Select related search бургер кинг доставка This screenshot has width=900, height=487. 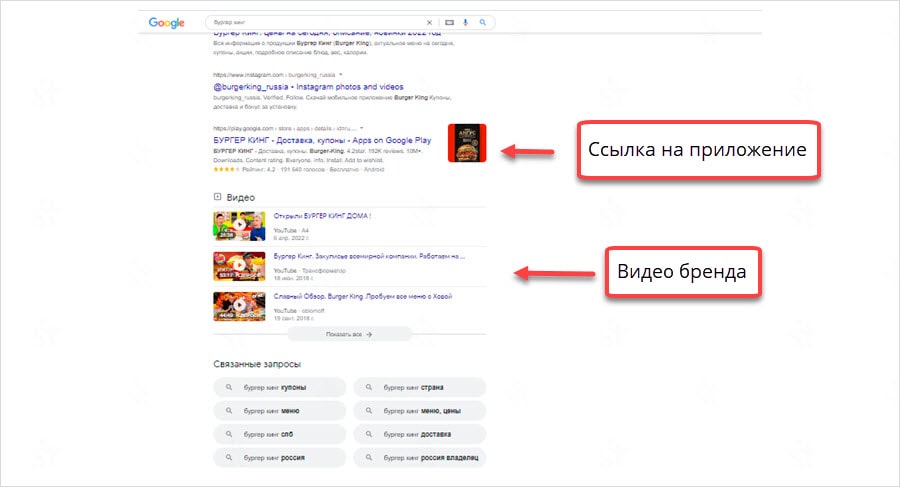pyautogui.click(x=420, y=434)
